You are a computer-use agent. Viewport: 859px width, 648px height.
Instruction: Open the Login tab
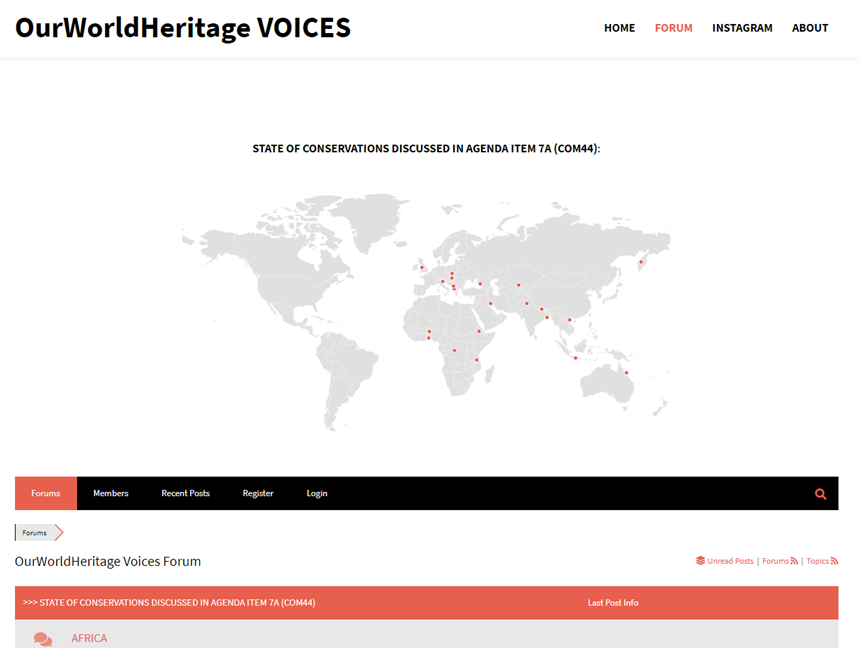pyautogui.click(x=317, y=493)
